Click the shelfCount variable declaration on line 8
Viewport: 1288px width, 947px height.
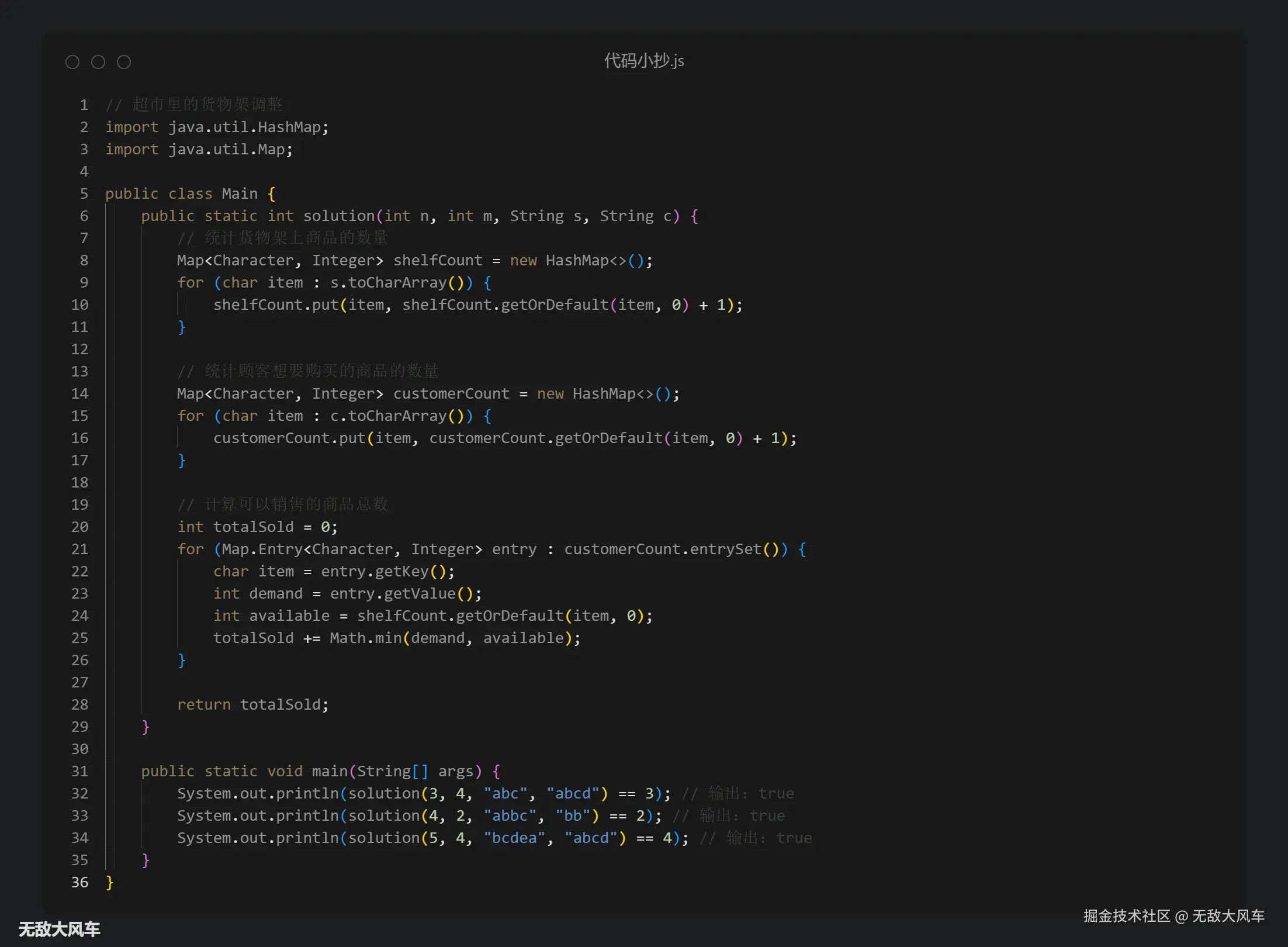438,261
